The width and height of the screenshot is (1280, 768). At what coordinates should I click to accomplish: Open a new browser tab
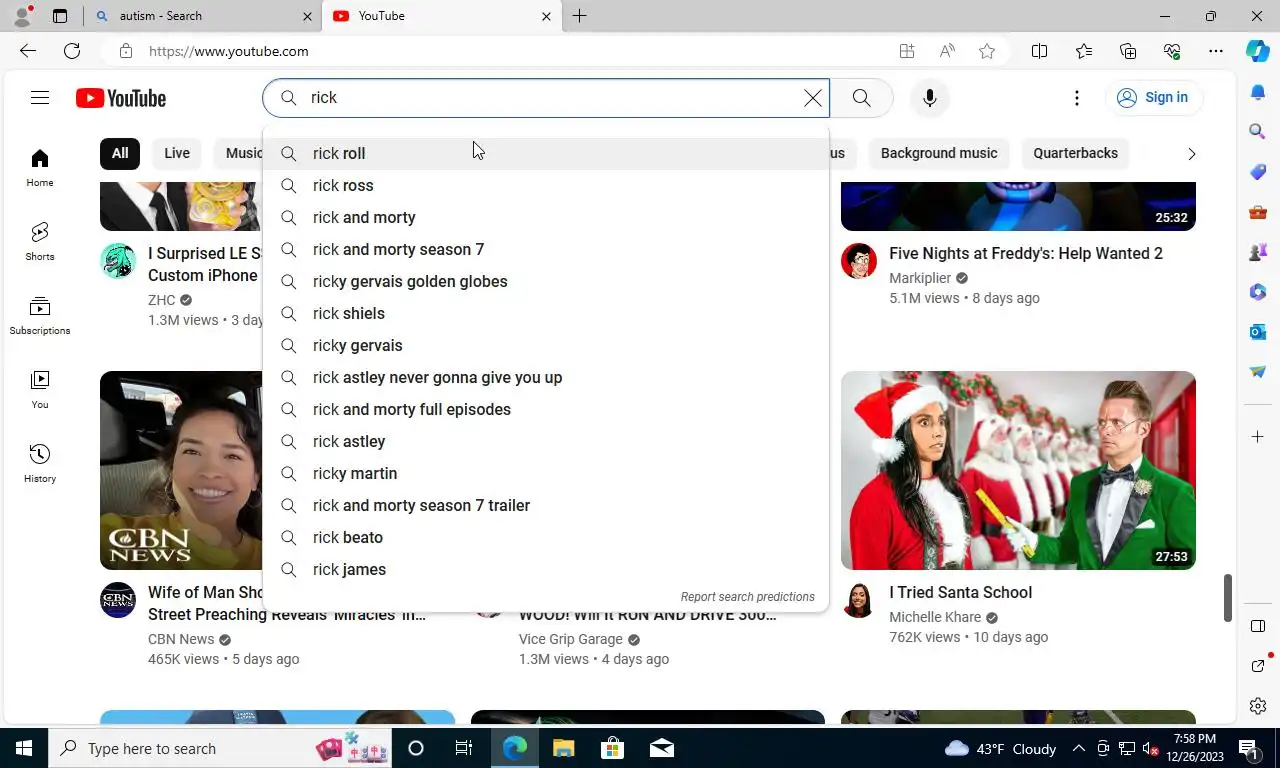[579, 16]
